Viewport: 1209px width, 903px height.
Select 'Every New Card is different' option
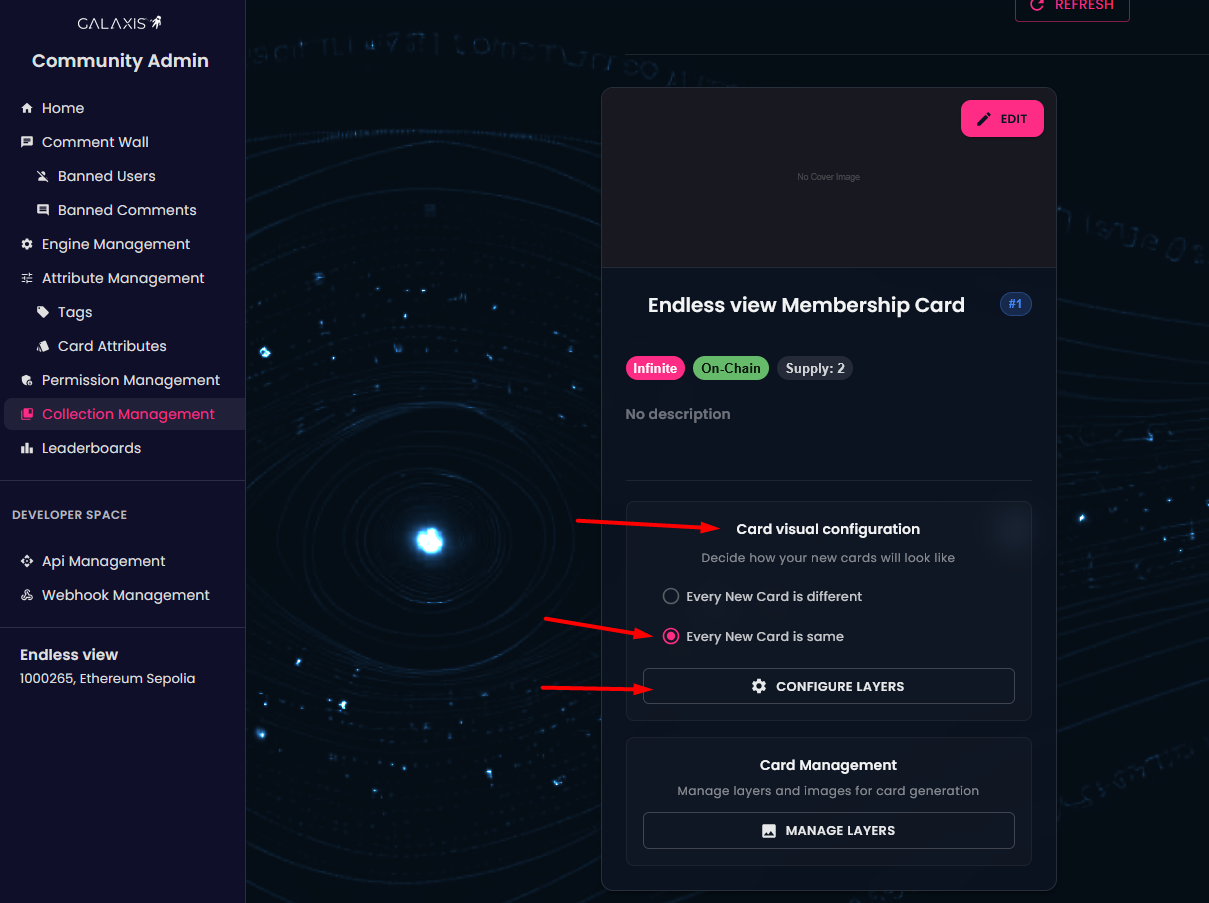(671, 596)
